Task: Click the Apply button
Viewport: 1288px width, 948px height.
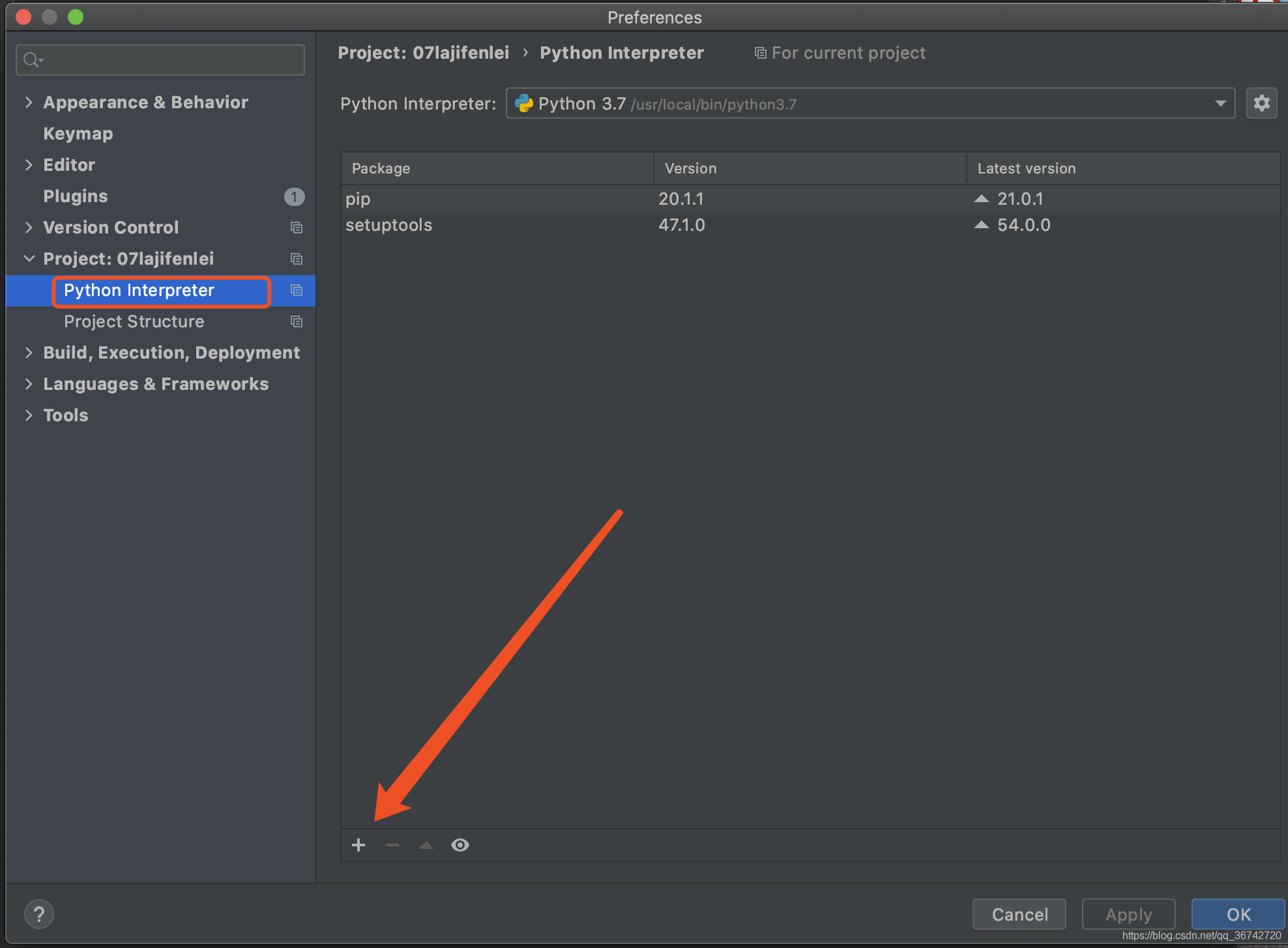Action: pyautogui.click(x=1129, y=914)
